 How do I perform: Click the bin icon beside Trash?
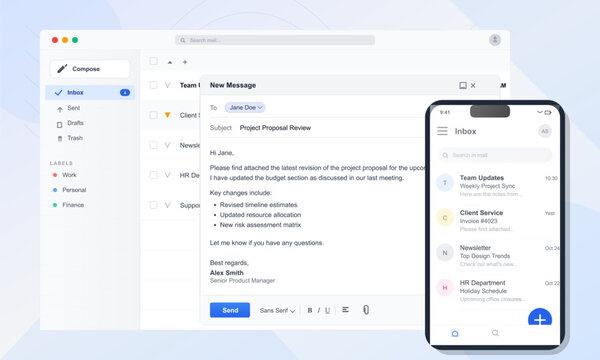point(60,138)
